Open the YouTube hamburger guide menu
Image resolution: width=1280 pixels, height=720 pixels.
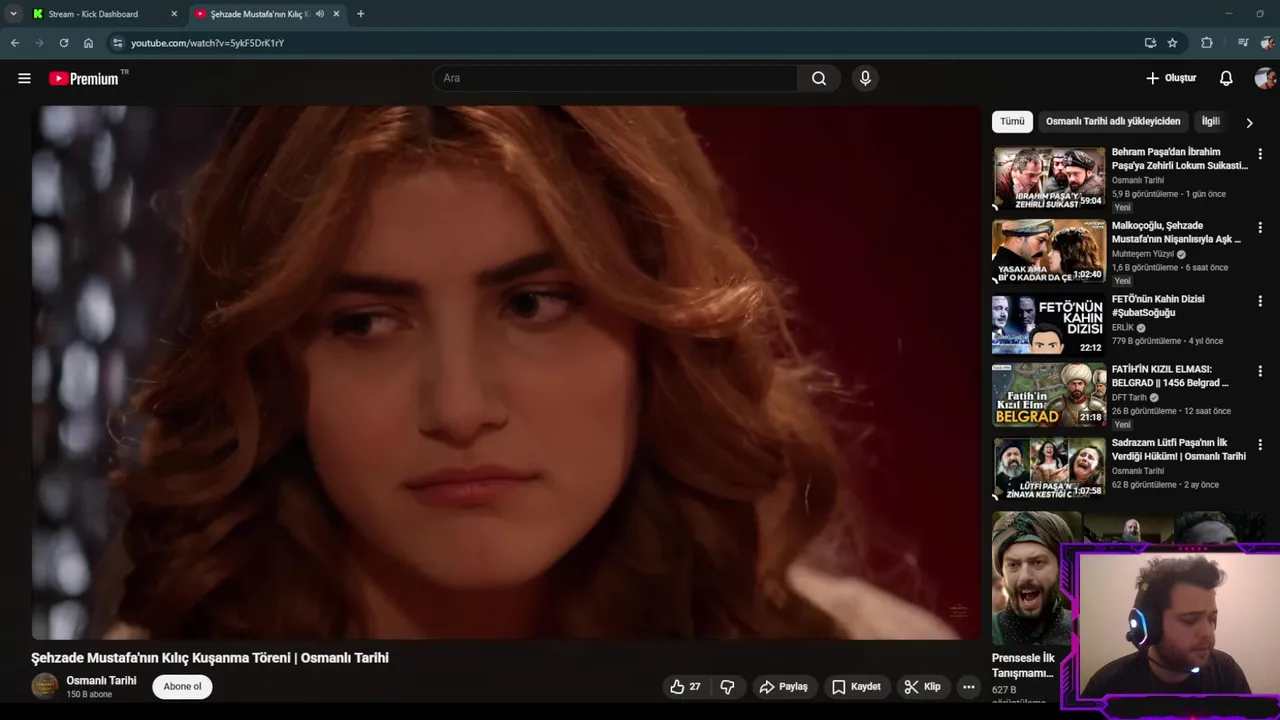pyautogui.click(x=24, y=78)
